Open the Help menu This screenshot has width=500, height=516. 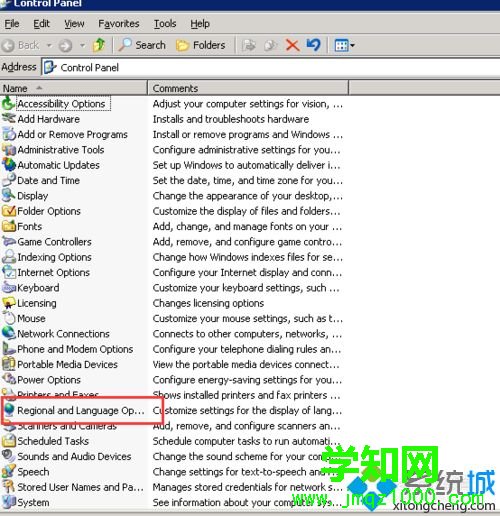pos(200,24)
